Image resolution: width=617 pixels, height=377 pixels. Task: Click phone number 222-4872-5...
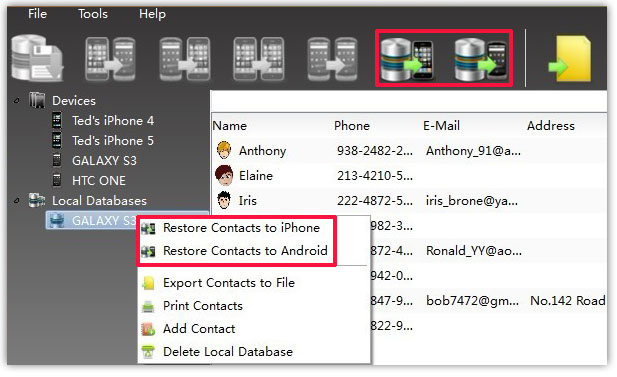(x=375, y=201)
